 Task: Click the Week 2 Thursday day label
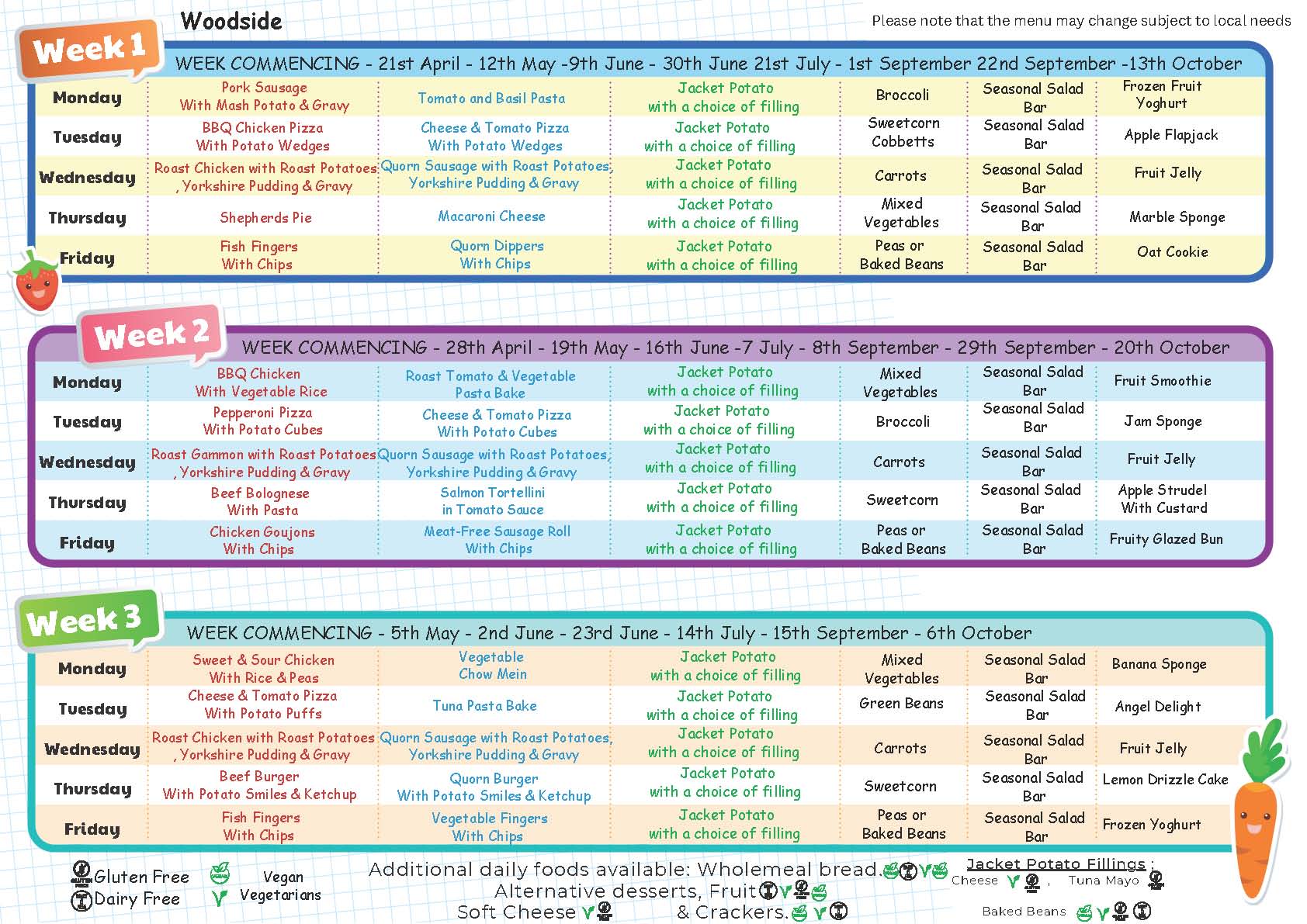click(x=87, y=503)
